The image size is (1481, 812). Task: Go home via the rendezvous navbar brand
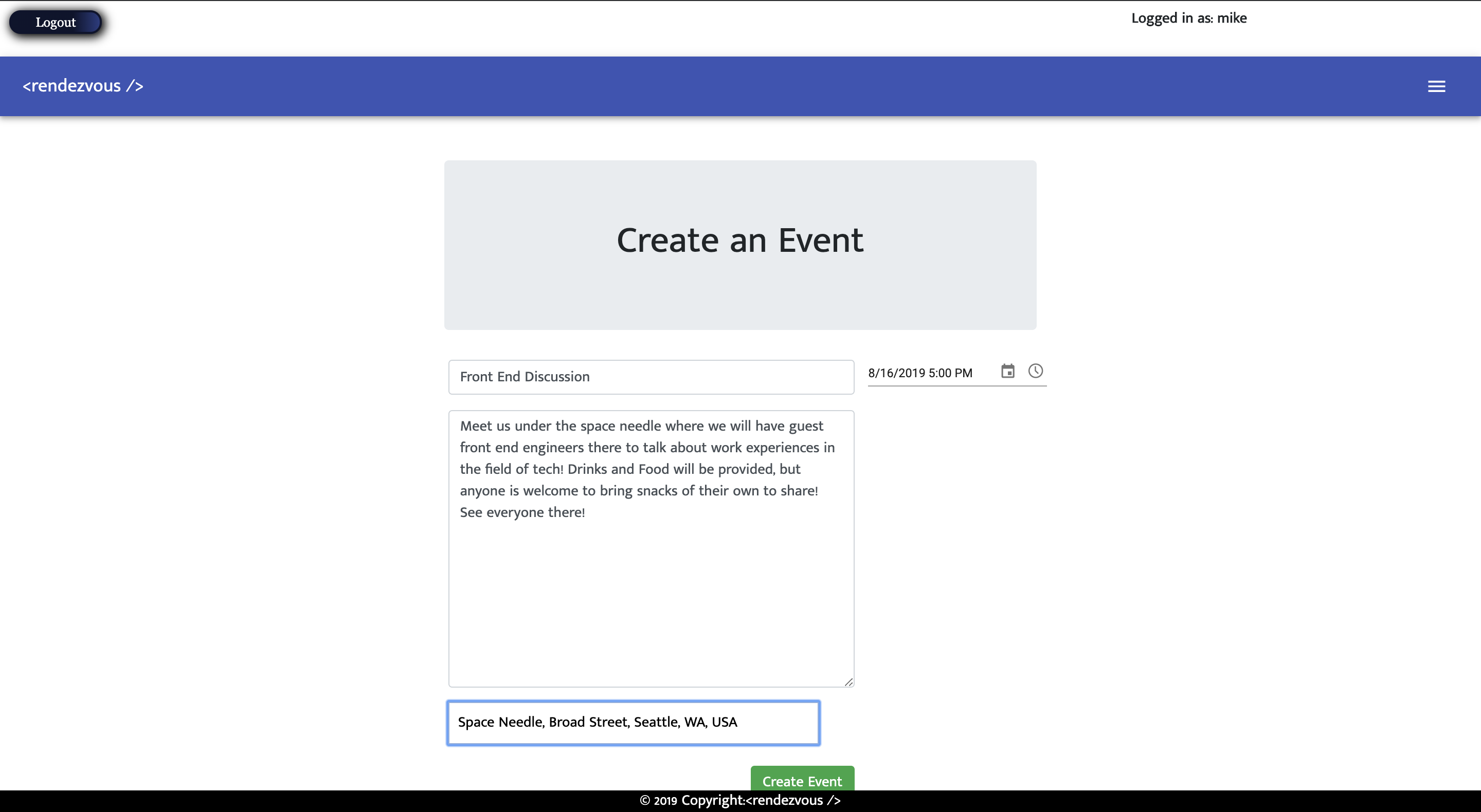click(83, 86)
